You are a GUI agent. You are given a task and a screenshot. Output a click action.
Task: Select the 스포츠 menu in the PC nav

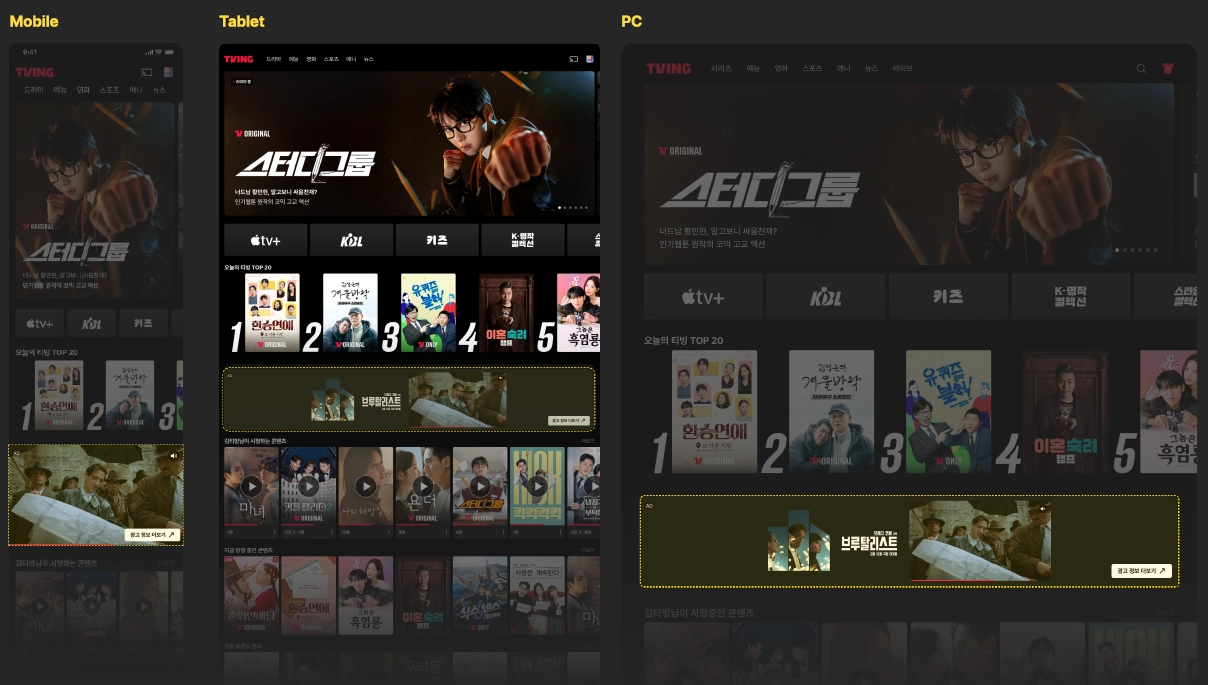812,69
